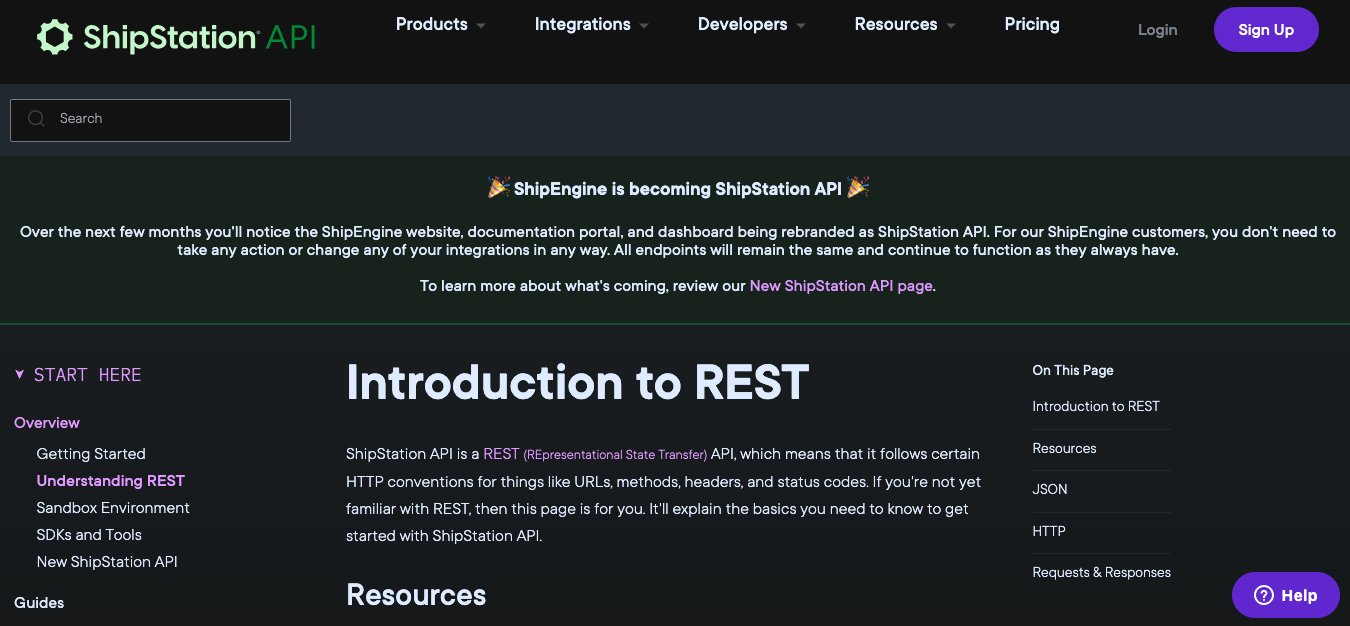
Task: Click the Login link
Action: pyautogui.click(x=1157, y=30)
